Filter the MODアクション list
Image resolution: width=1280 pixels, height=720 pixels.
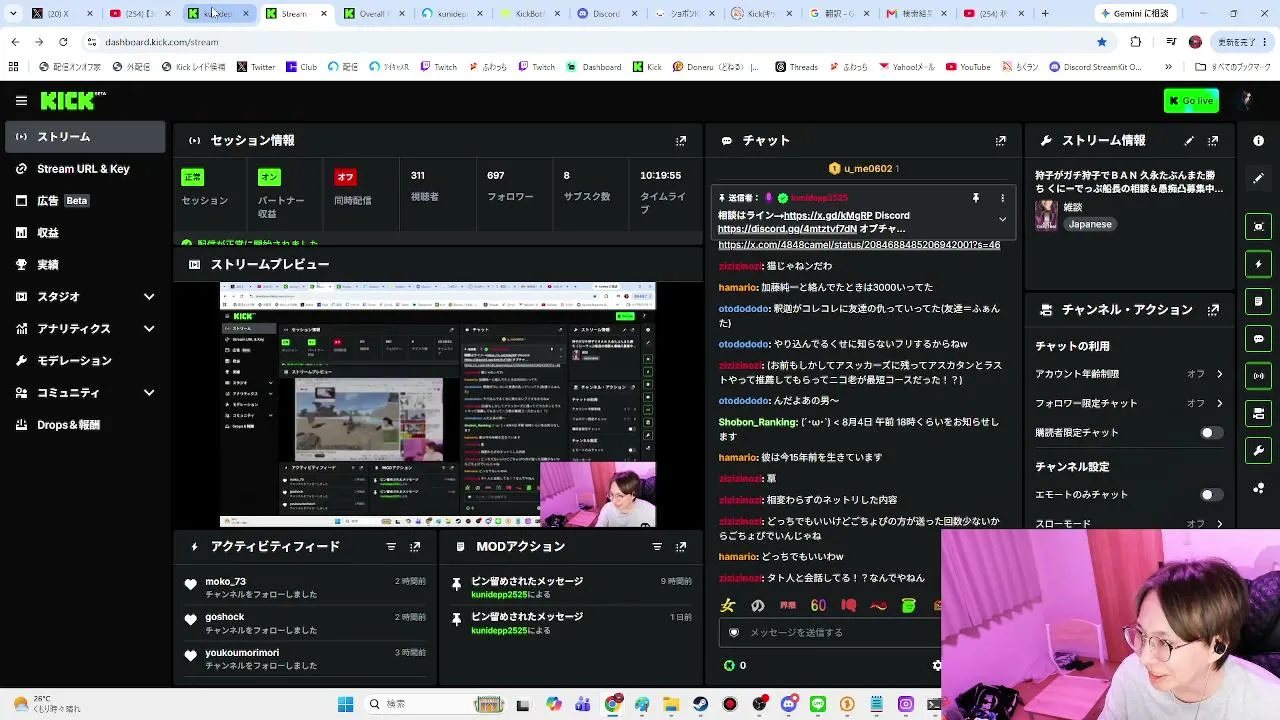tap(657, 547)
